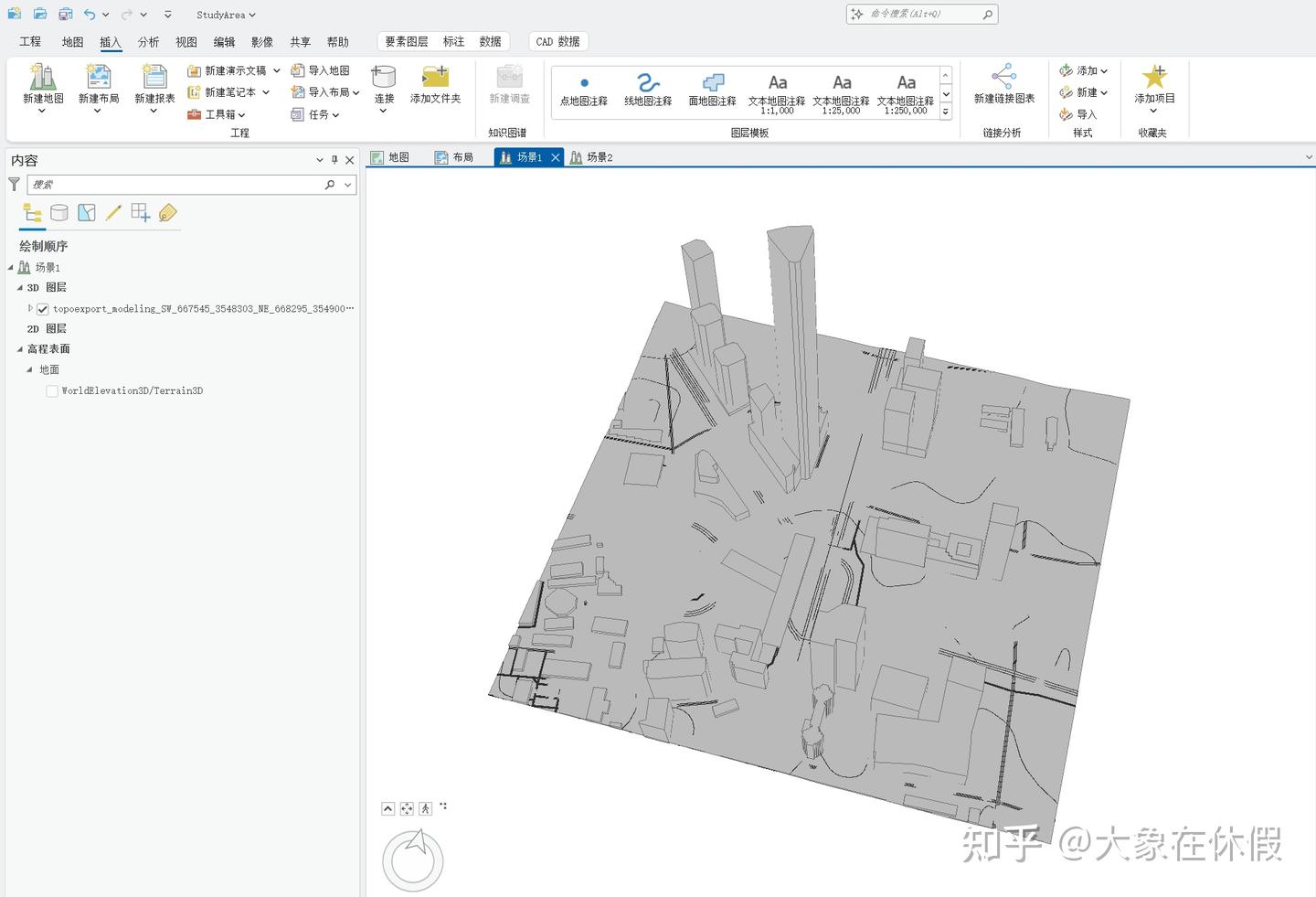Uncheck the topoexport_modeling layer visibility

pos(43,308)
